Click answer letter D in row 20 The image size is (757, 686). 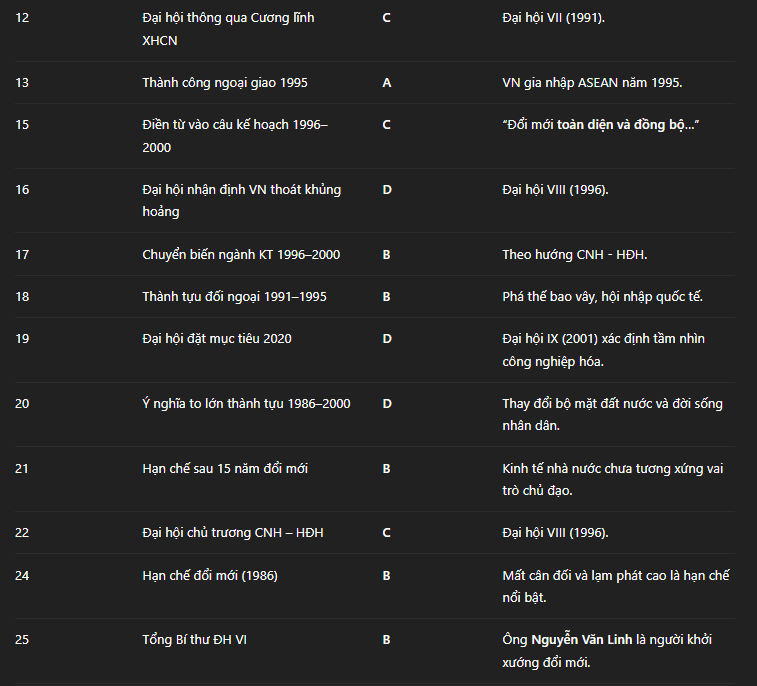[386, 404]
